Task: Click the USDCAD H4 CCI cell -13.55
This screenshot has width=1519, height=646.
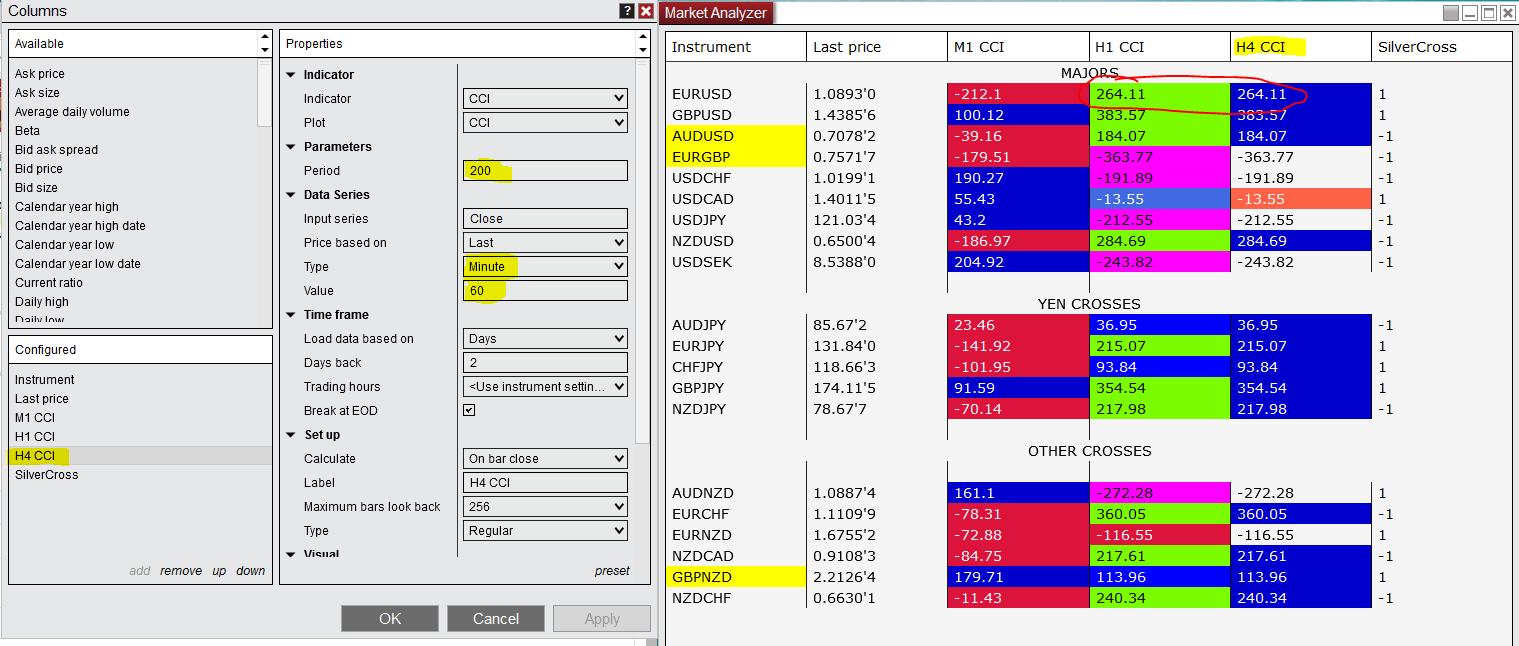Action: 1300,199
